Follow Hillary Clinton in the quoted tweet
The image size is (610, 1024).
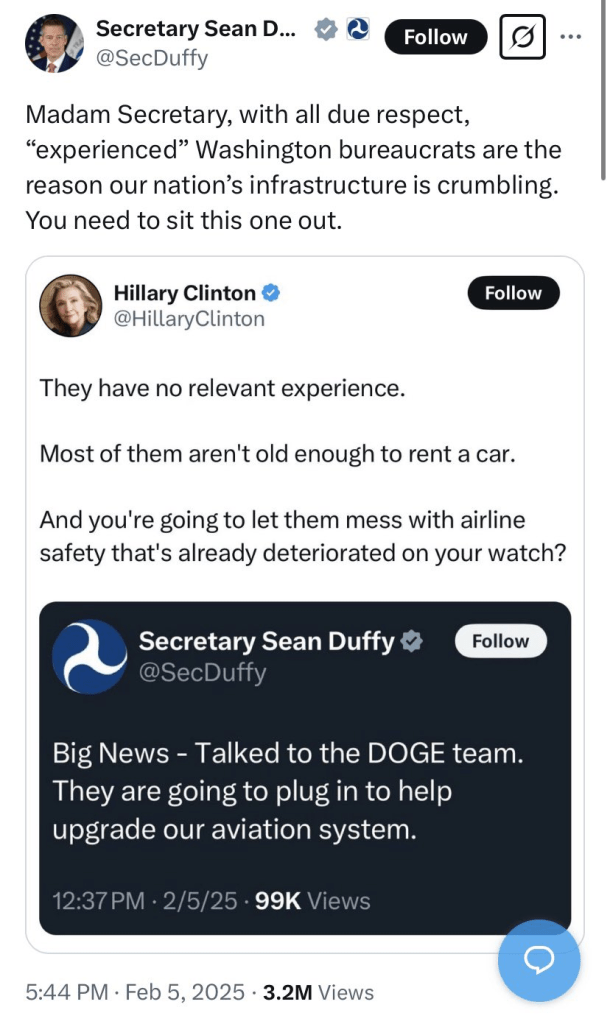[513, 293]
